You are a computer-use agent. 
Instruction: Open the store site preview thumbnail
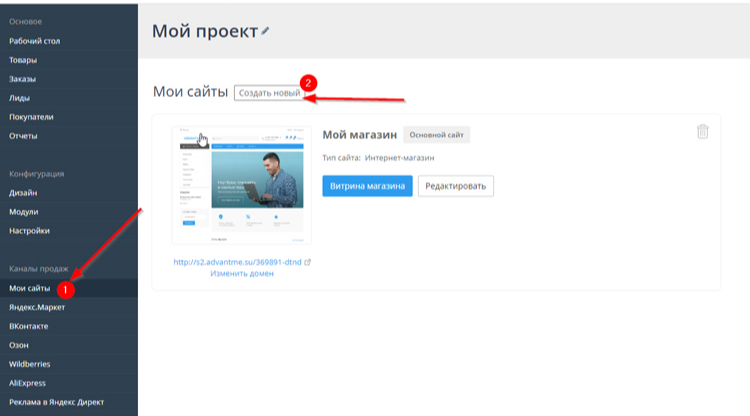point(241,185)
